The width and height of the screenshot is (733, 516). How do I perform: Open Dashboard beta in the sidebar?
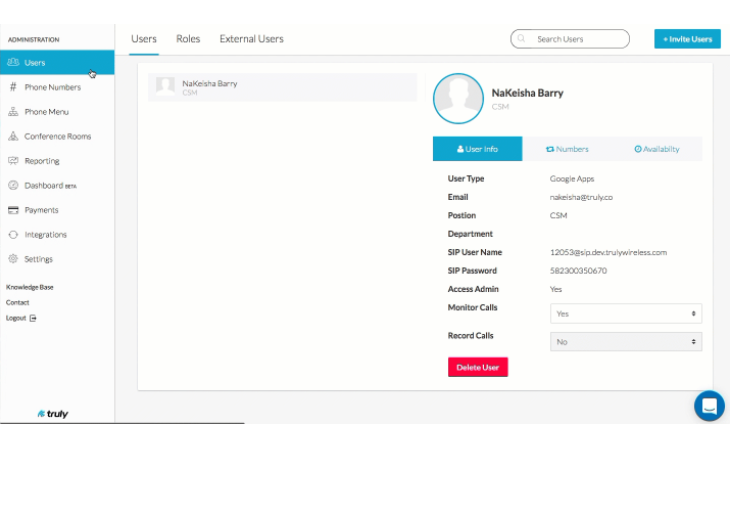(57, 185)
